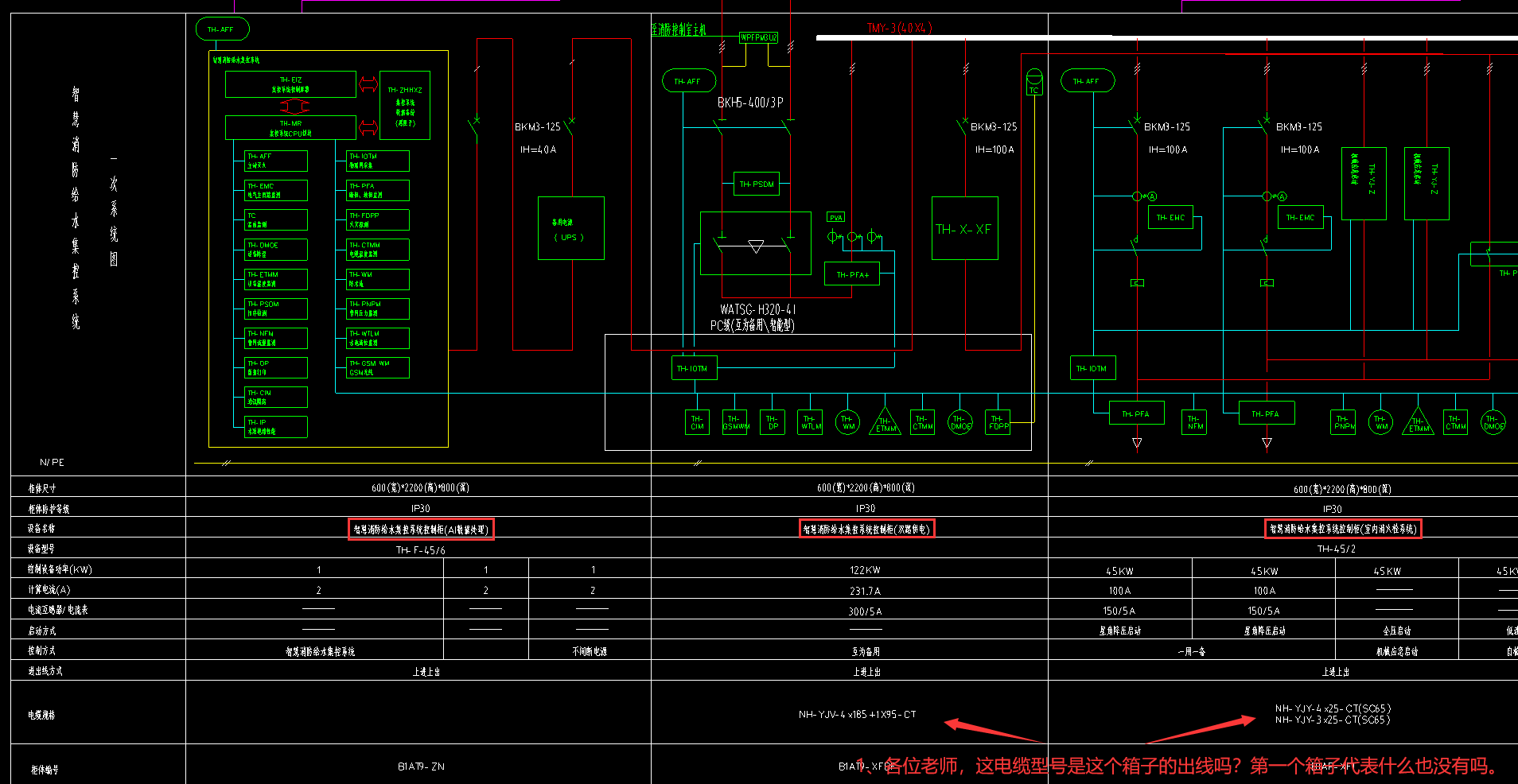Click the 300/5A transformer value
This screenshot has width=1518, height=784.
865,611
